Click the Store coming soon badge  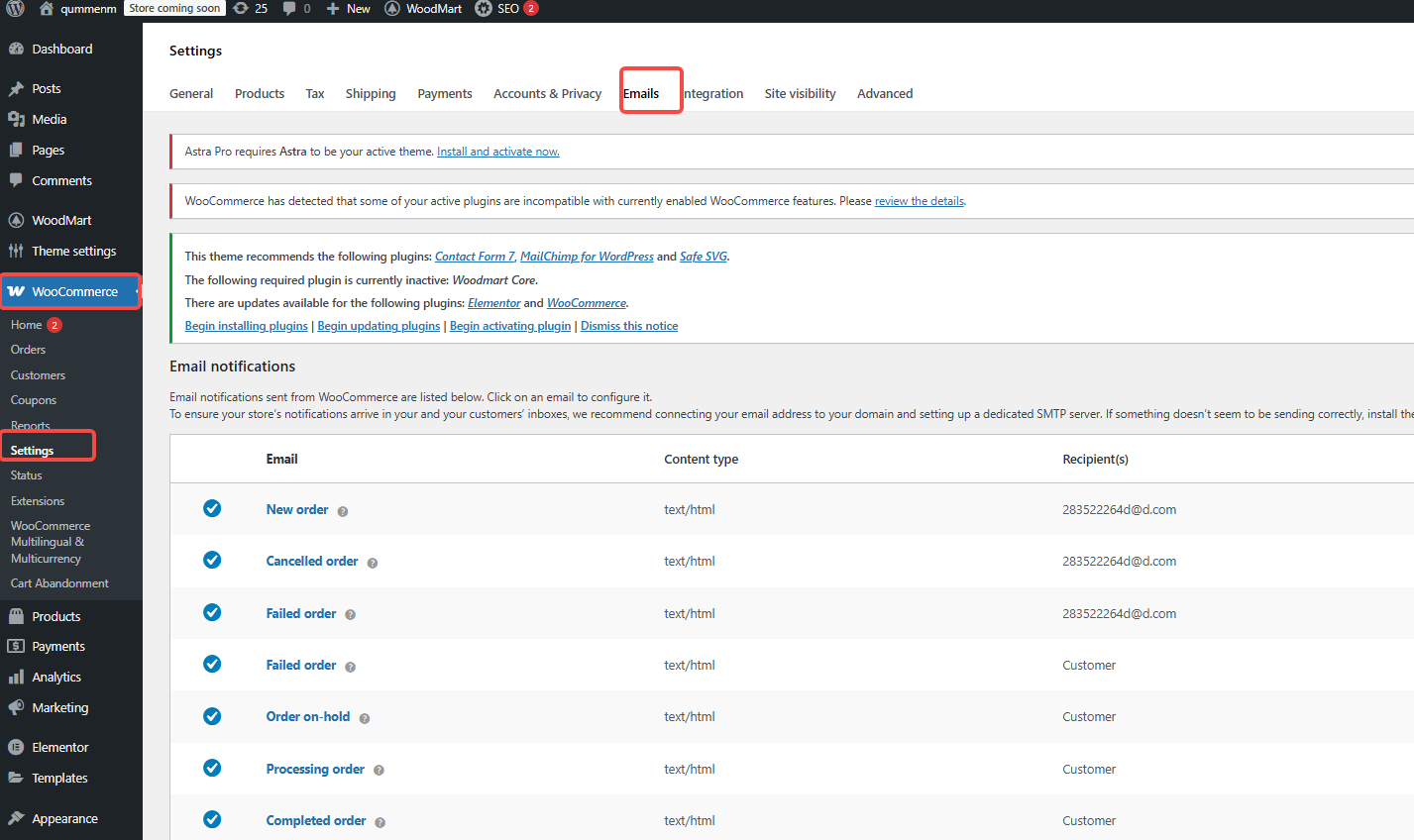174,9
